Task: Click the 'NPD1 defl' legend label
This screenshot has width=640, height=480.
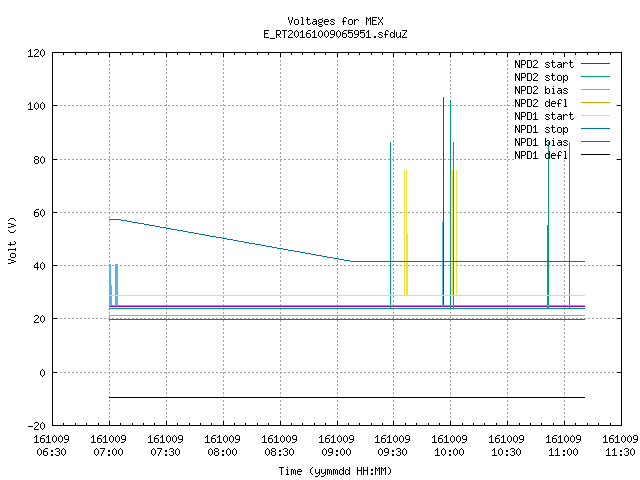Action: click(541, 156)
